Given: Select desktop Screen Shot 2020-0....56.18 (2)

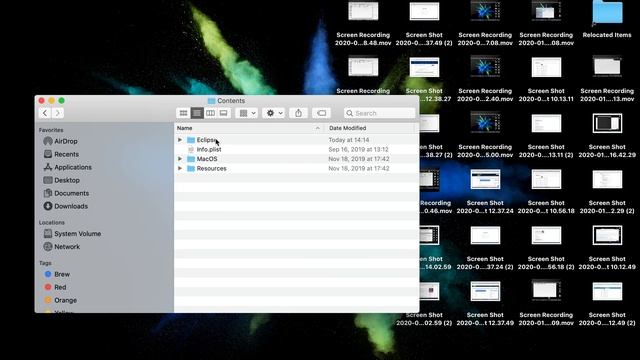Looking at the screenshot, I should pyautogui.click(x=546, y=247).
